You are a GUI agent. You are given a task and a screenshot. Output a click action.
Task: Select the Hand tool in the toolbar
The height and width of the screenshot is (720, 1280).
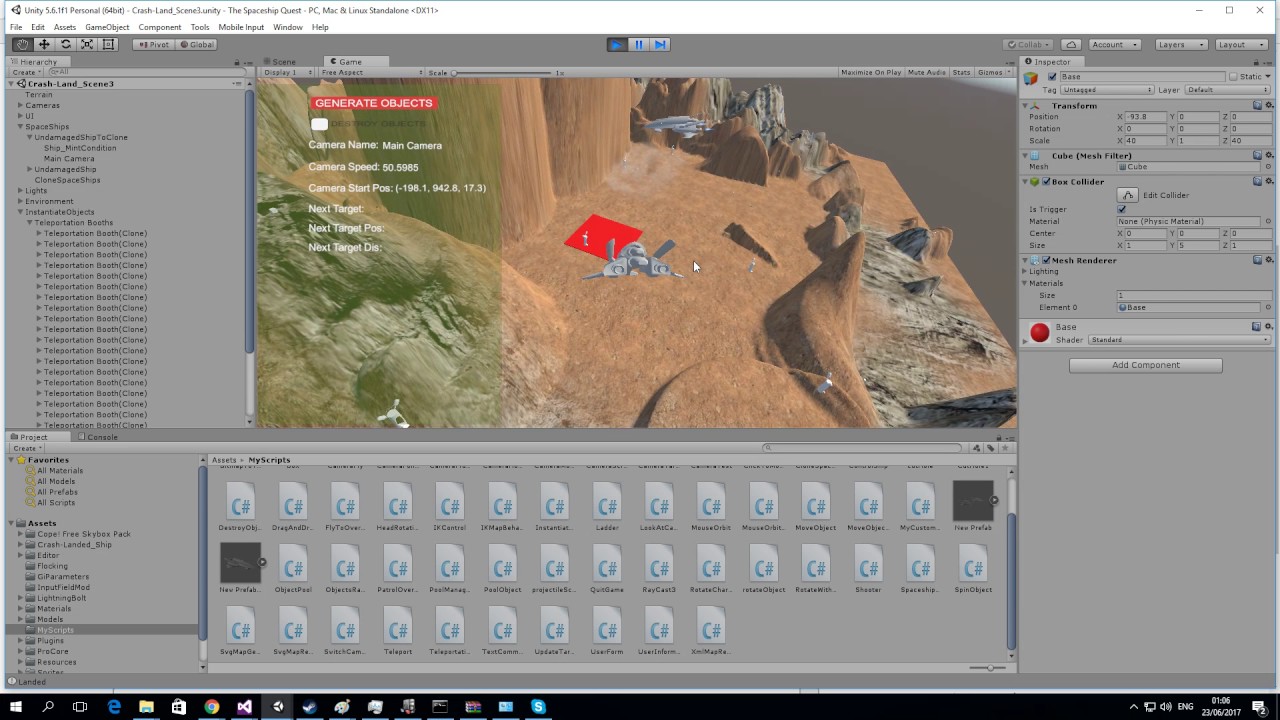22,44
